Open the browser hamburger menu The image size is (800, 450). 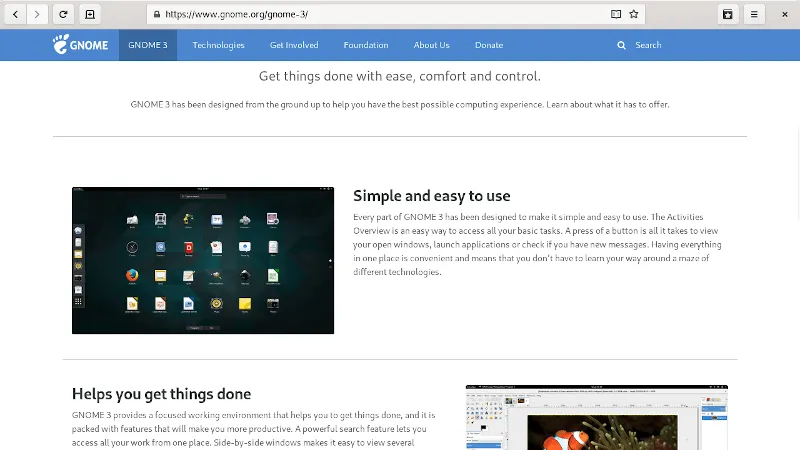click(x=754, y=14)
